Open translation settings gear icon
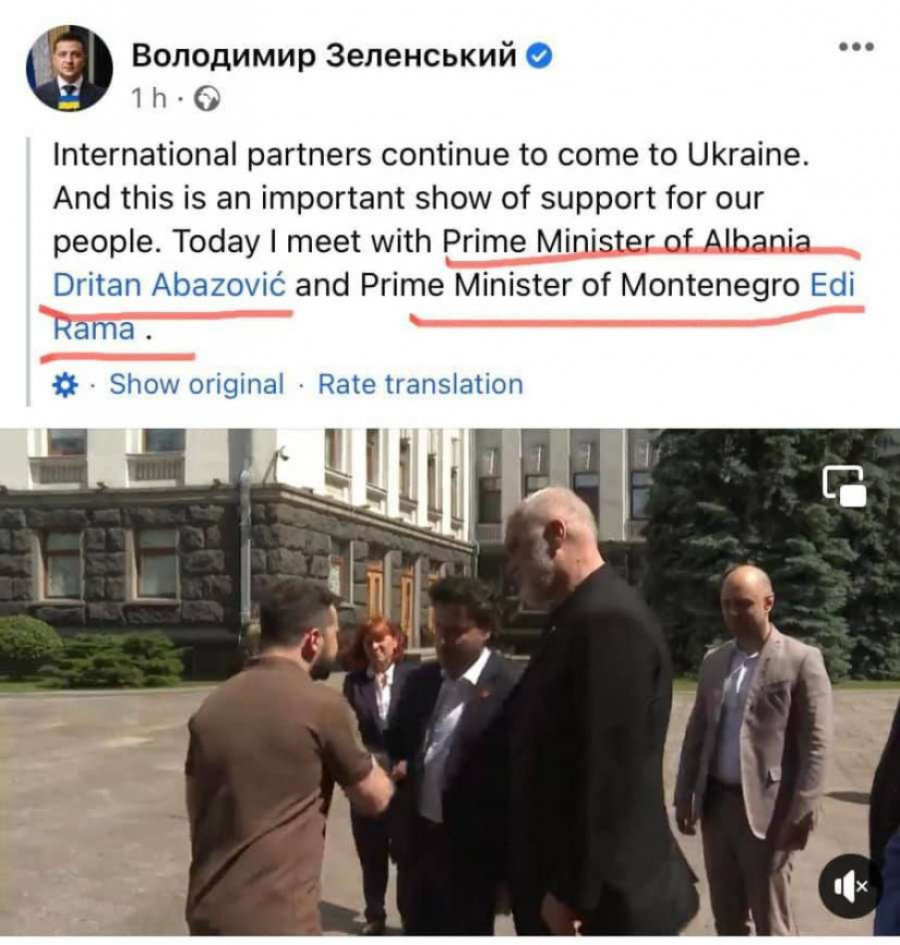Viewport: 900px width, 945px height. [x=65, y=385]
